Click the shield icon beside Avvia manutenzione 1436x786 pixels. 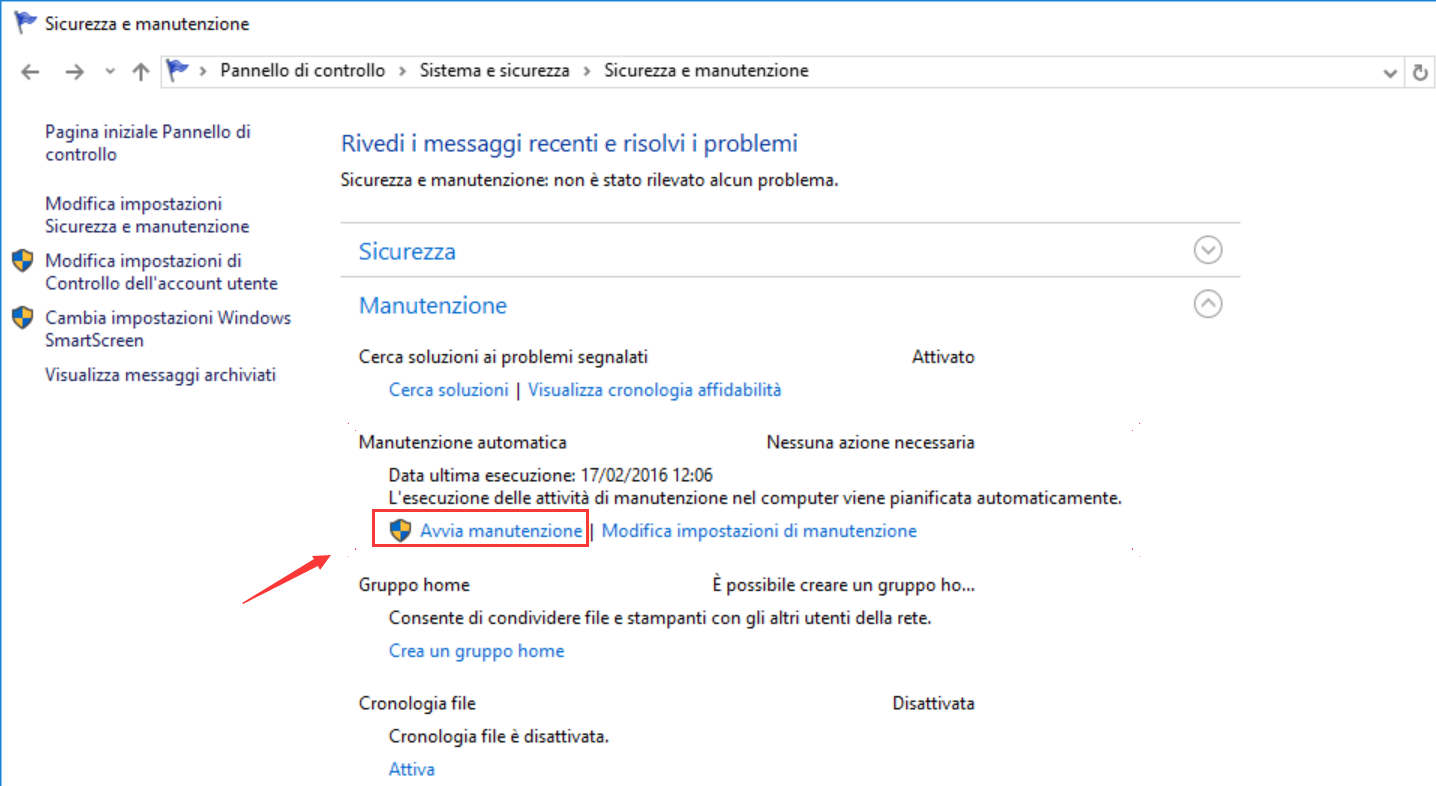click(400, 530)
